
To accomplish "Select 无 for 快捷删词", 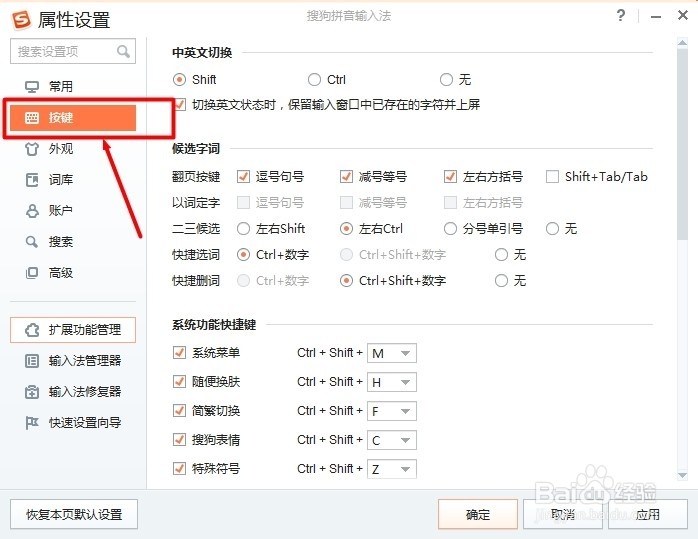I will click(x=501, y=280).
